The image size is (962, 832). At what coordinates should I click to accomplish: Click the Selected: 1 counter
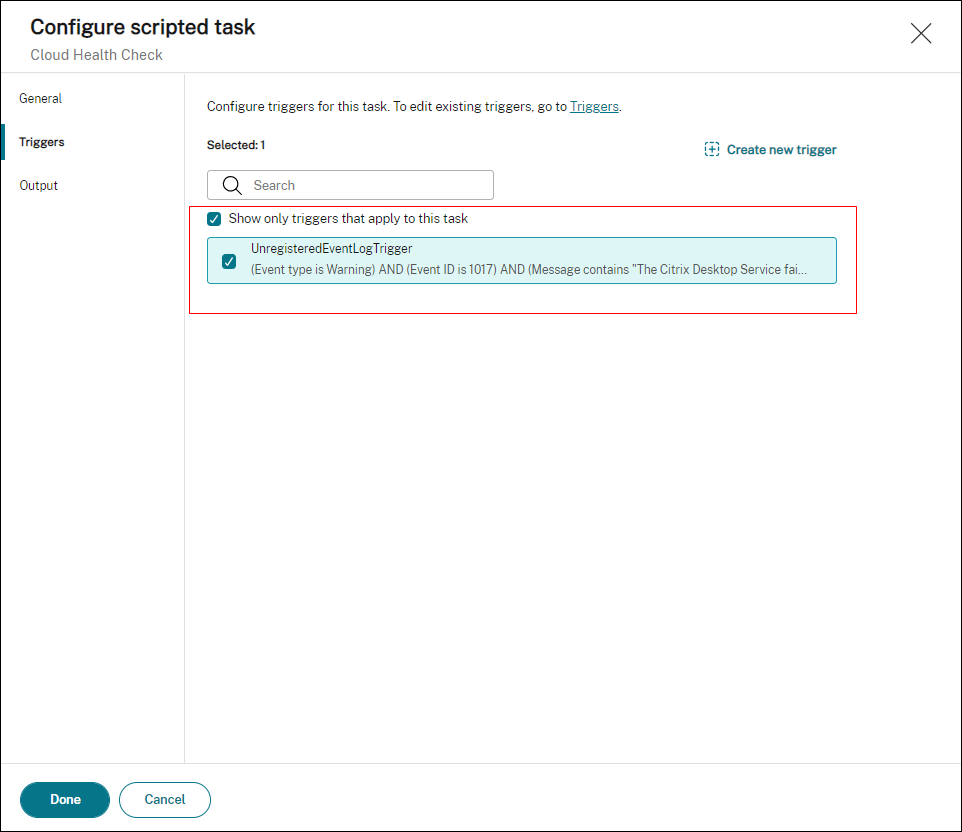tap(236, 145)
